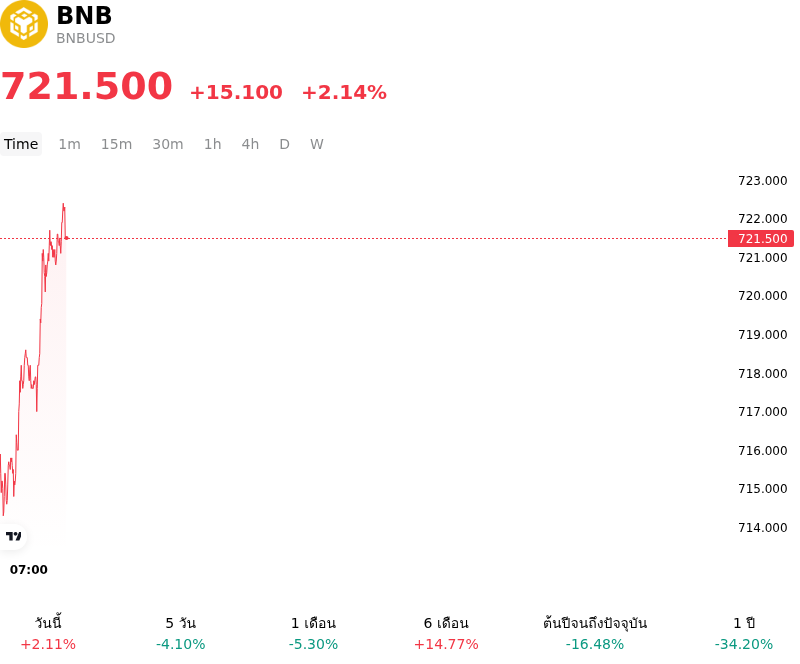This screenshot has height=664, width=800.
Task: Switch to Daily (D) interval
Action: [285, 144]
